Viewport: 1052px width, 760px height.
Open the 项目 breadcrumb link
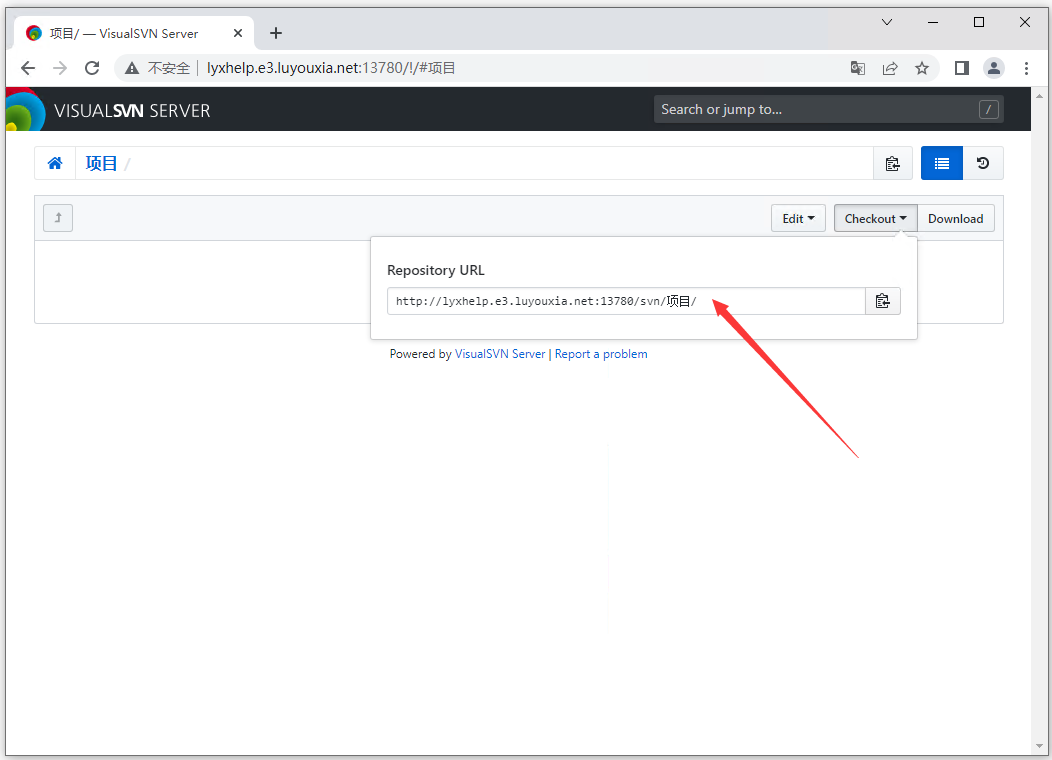coord(101,163)
